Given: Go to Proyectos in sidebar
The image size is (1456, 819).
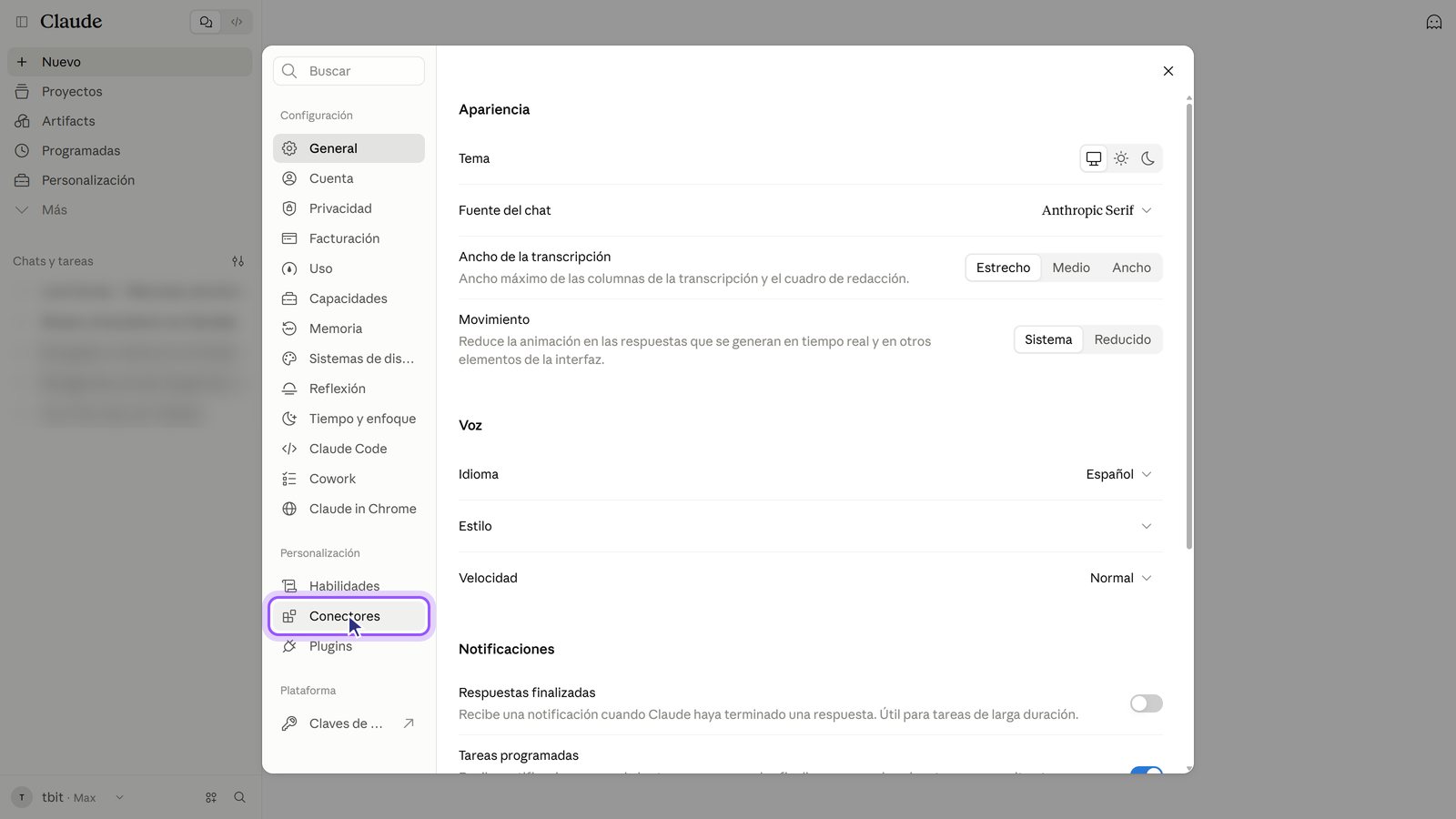Looking at the screenshot, I should [129, 91].
